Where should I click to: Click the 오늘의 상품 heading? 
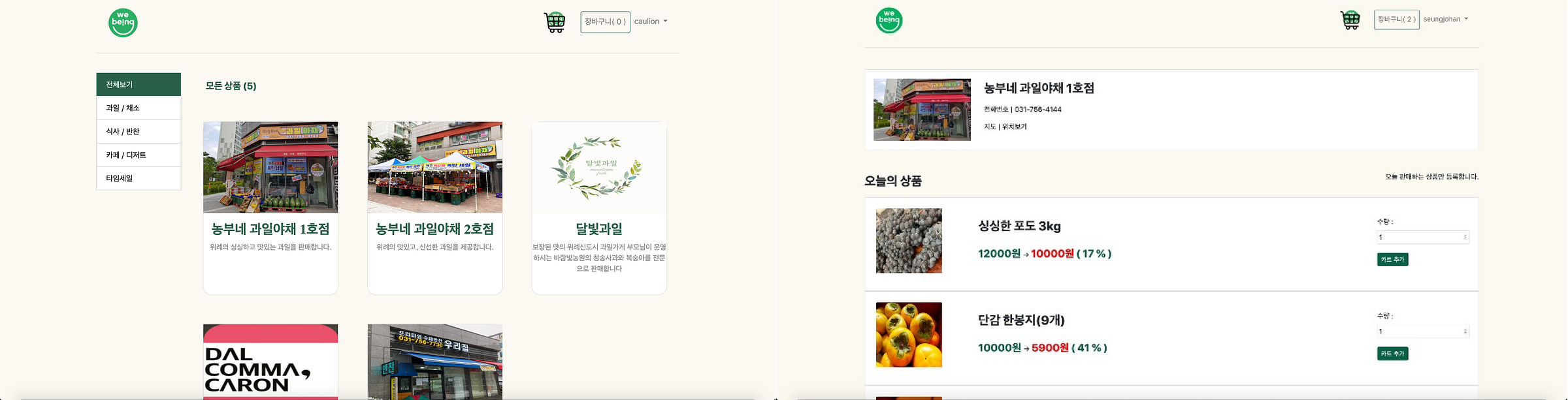[x=893, y=181]
